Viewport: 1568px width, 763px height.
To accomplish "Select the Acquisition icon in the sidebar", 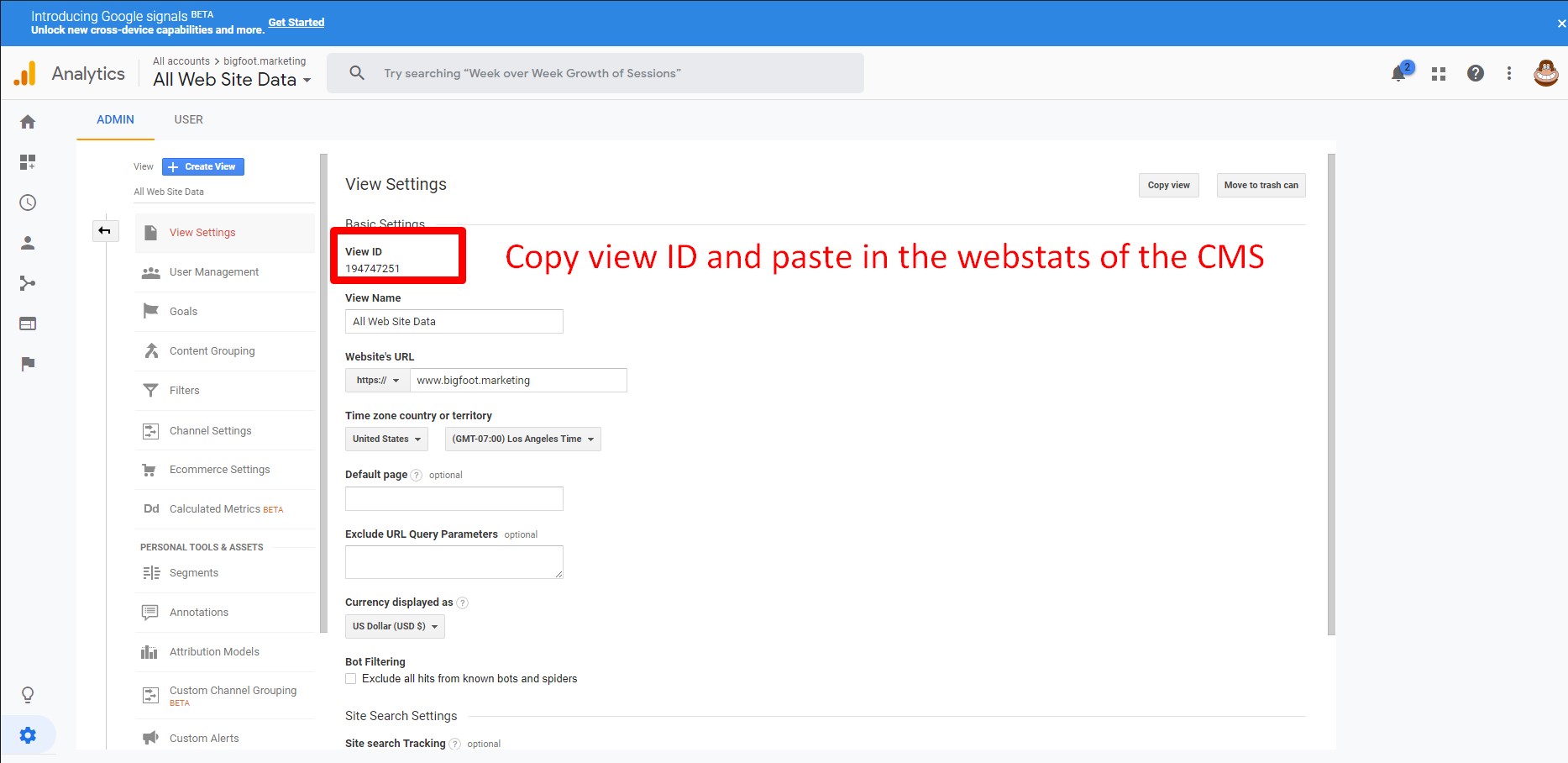I will (28, 283).
